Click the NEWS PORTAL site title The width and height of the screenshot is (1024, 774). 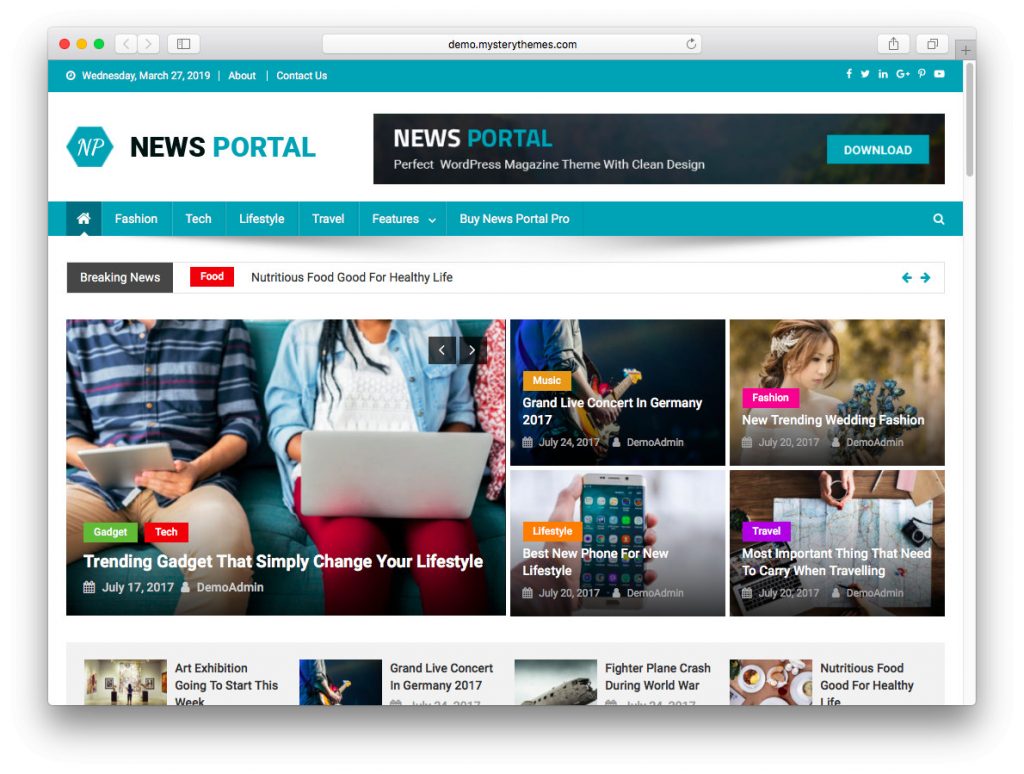click(223, 147)
